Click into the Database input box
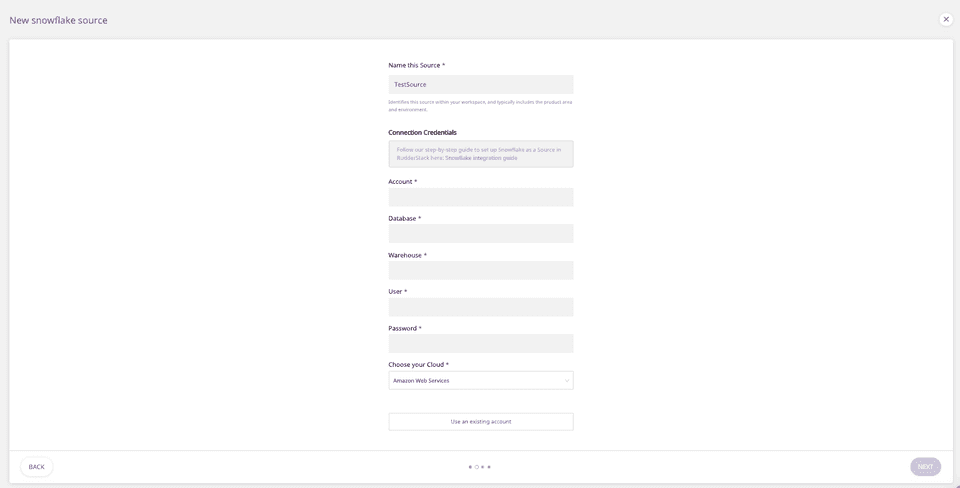Screen dimensions: 960x488 pos(480,234)
